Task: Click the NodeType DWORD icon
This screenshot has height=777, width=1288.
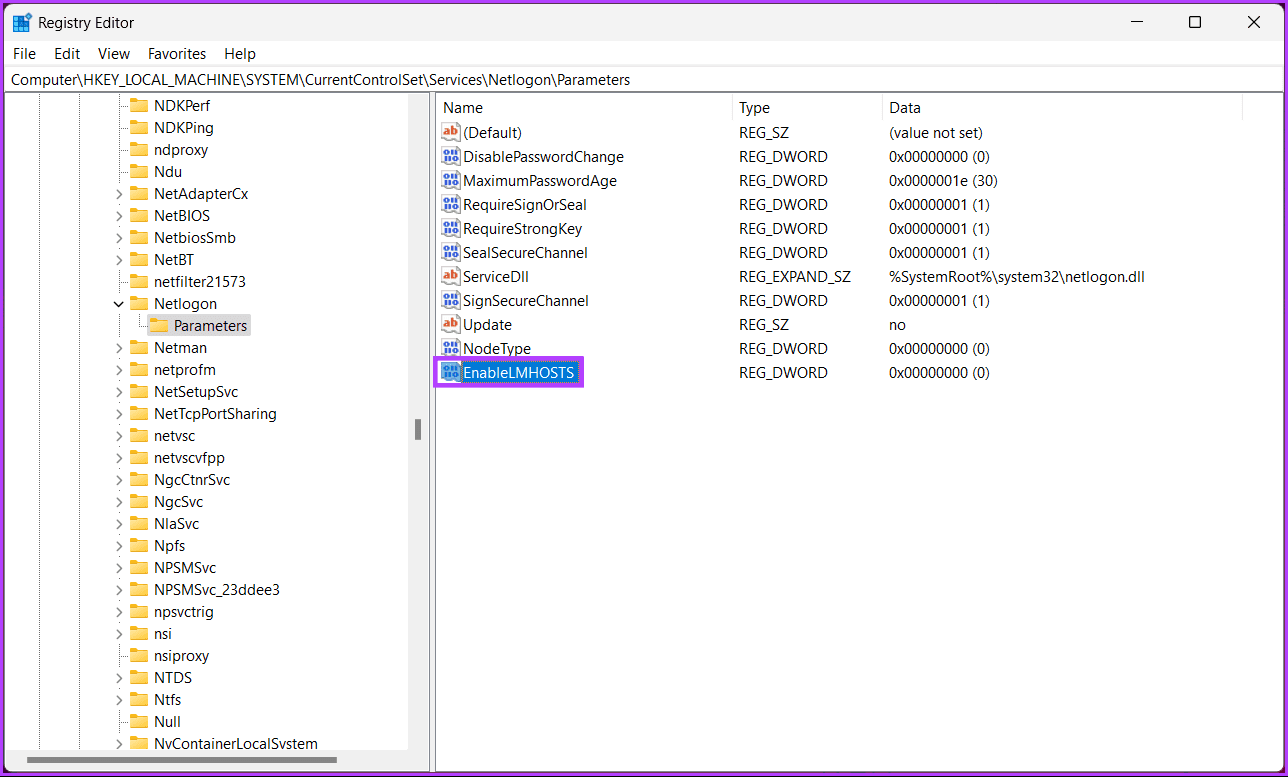Action: pos(450,348)
